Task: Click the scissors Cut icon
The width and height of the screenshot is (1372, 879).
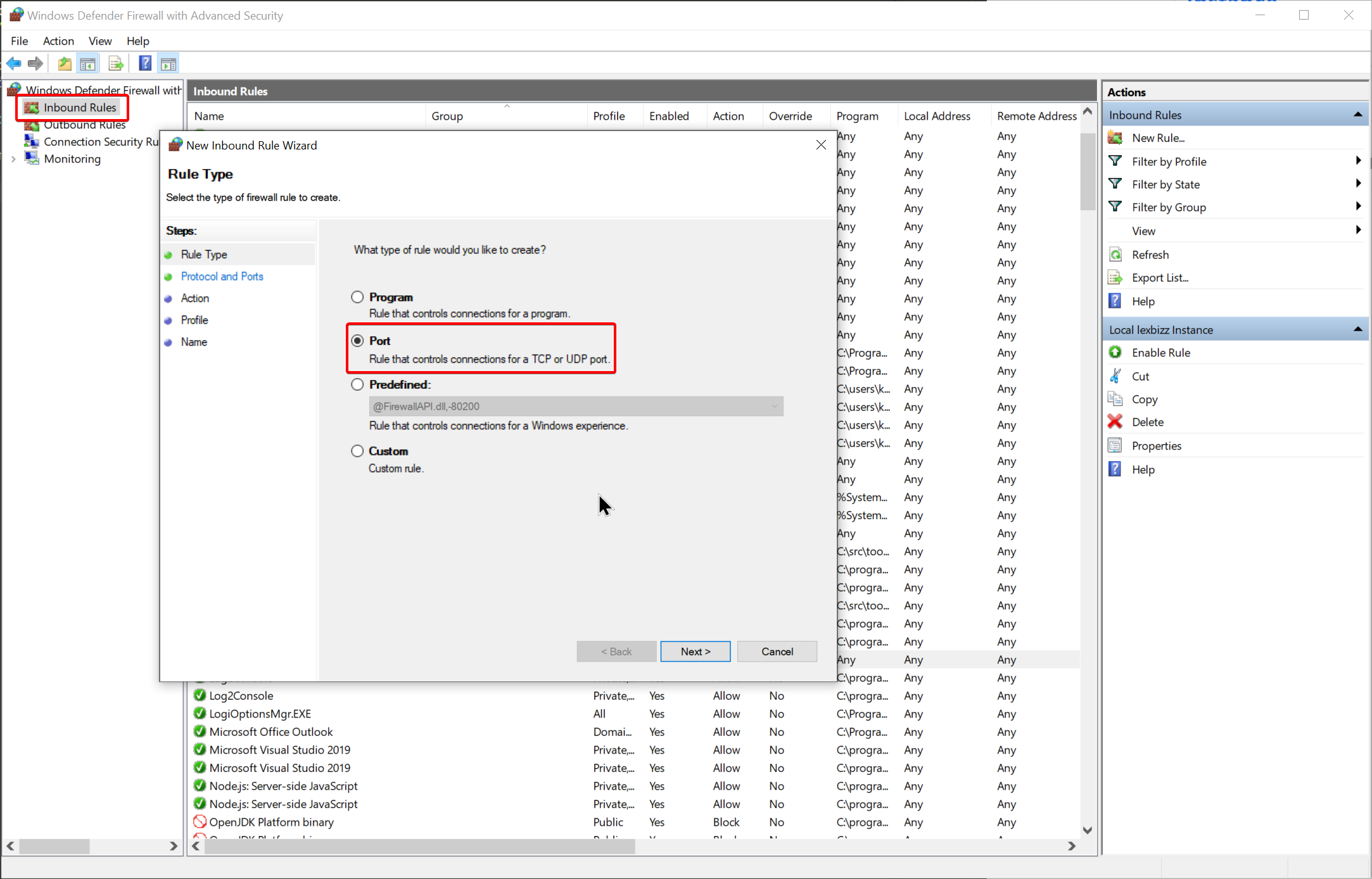Action: point(1115,376)
